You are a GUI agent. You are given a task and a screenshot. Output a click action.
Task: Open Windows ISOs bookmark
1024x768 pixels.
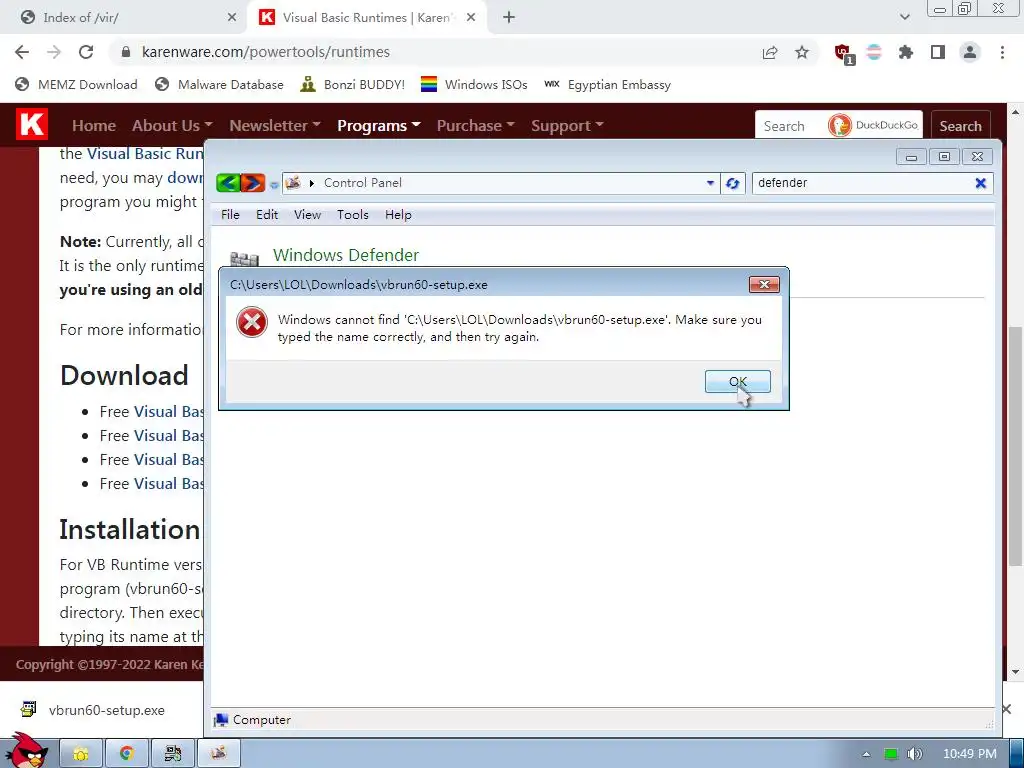(x=474, y=84)
